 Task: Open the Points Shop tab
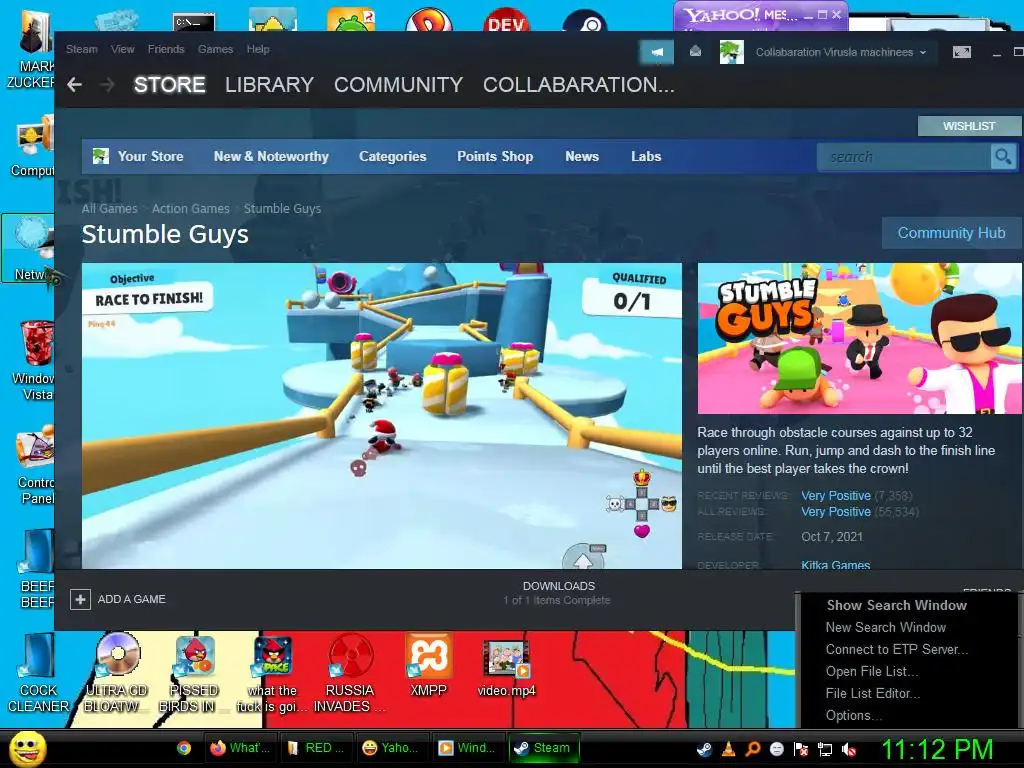[x=495, y=157]
